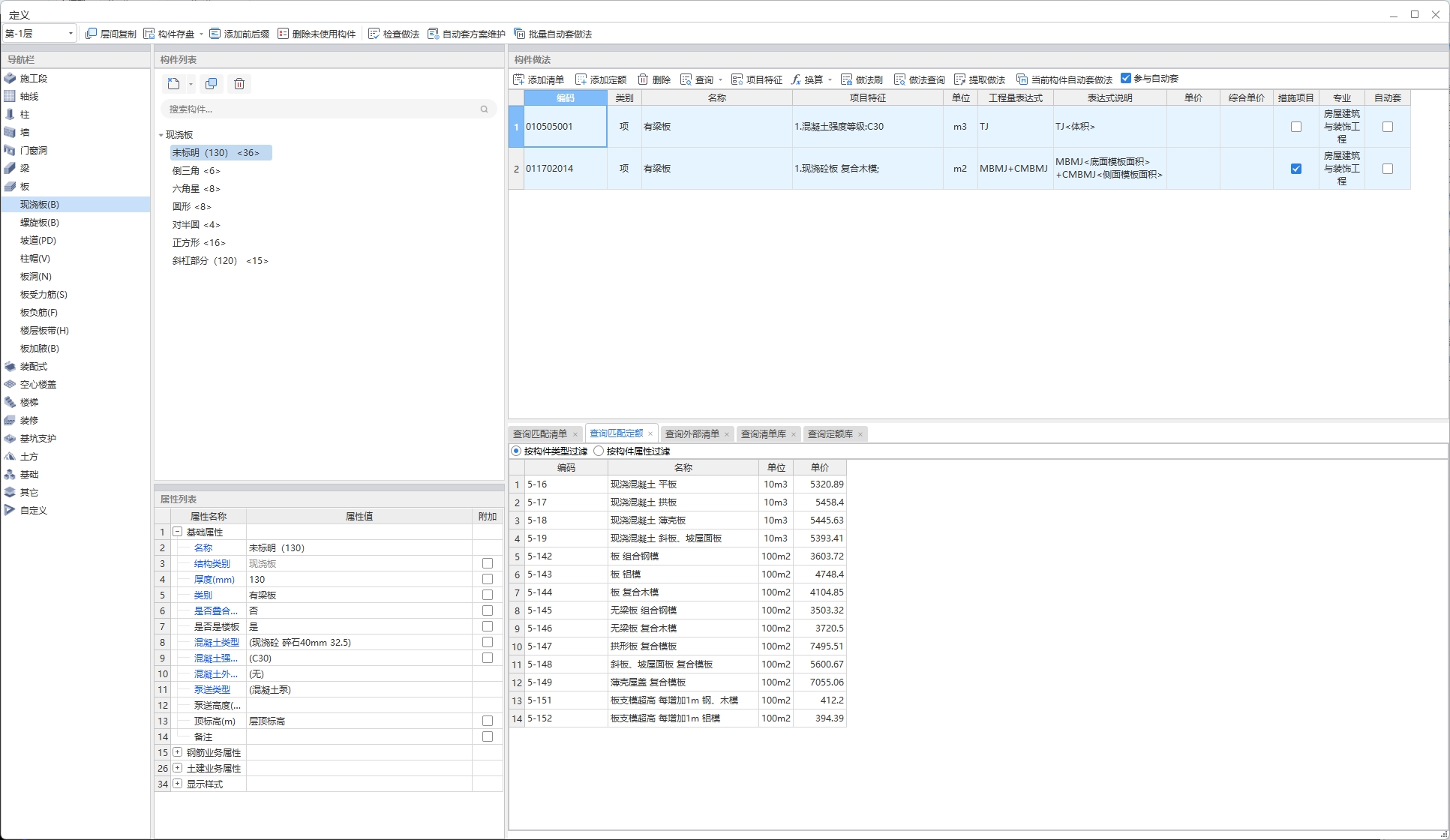Select the 按构件属性过滤 radio button

coord(599,452)
